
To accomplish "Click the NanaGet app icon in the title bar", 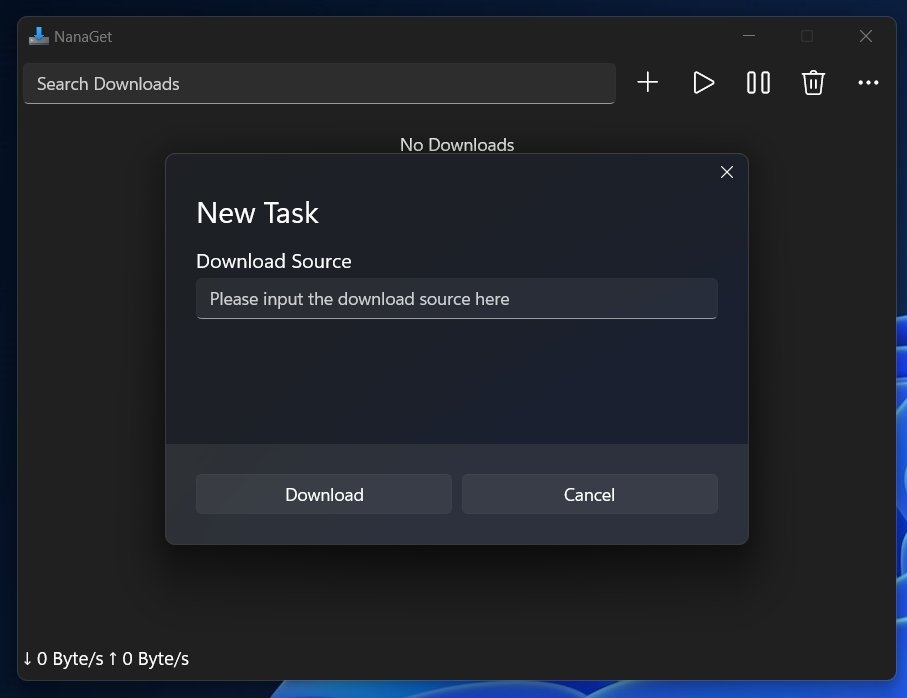I will (39, 36).
